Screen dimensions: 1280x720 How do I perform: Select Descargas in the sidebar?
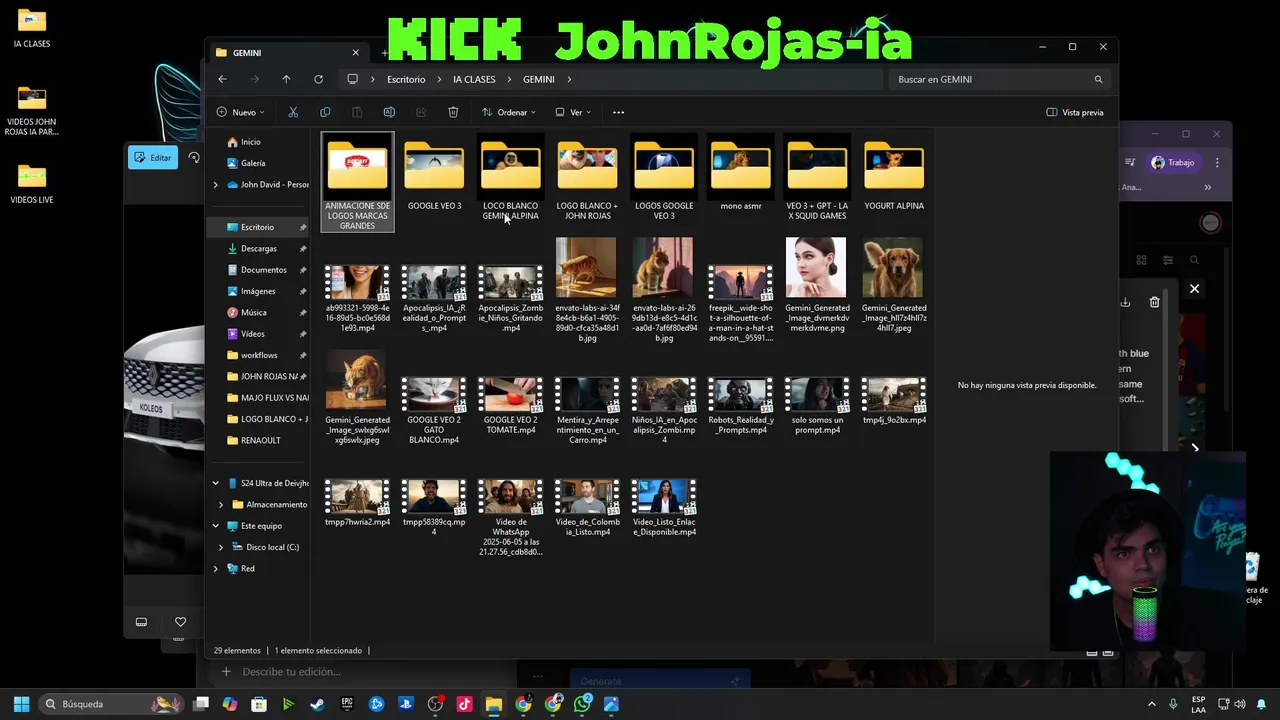tap(259, 248)
